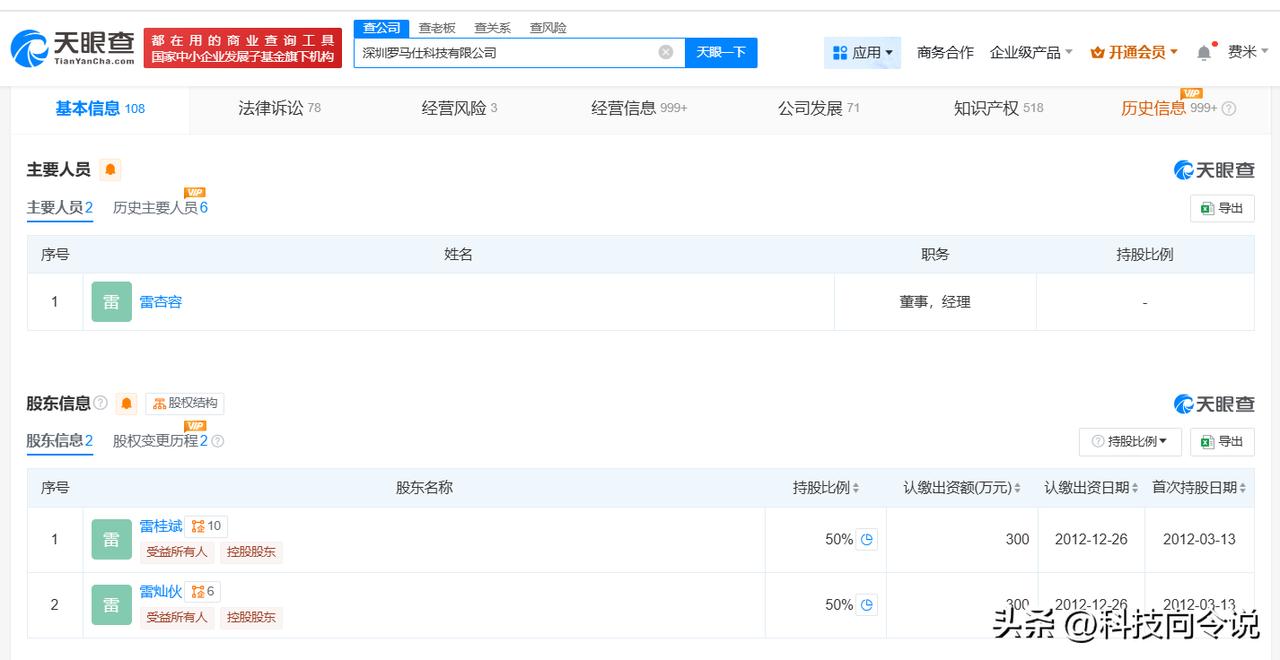Select the 主要人员 2 sub-tab
The width and height of the screenshot is (1280, 660).
tap(60, 208)
